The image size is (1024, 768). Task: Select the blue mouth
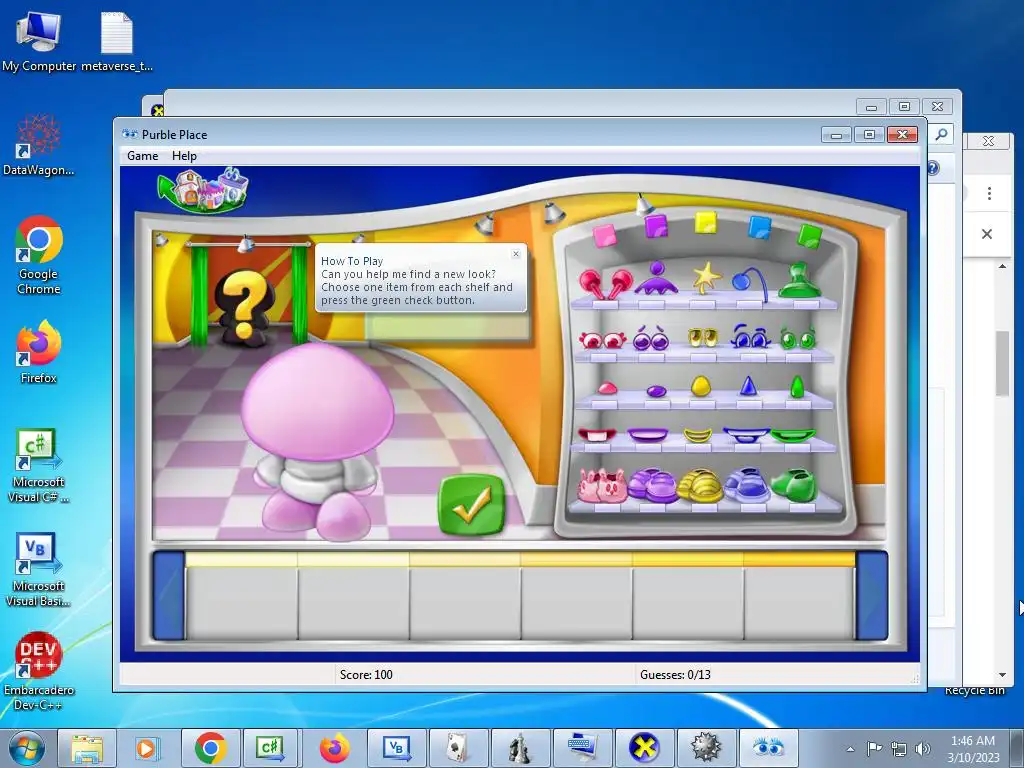coord(746,435)
